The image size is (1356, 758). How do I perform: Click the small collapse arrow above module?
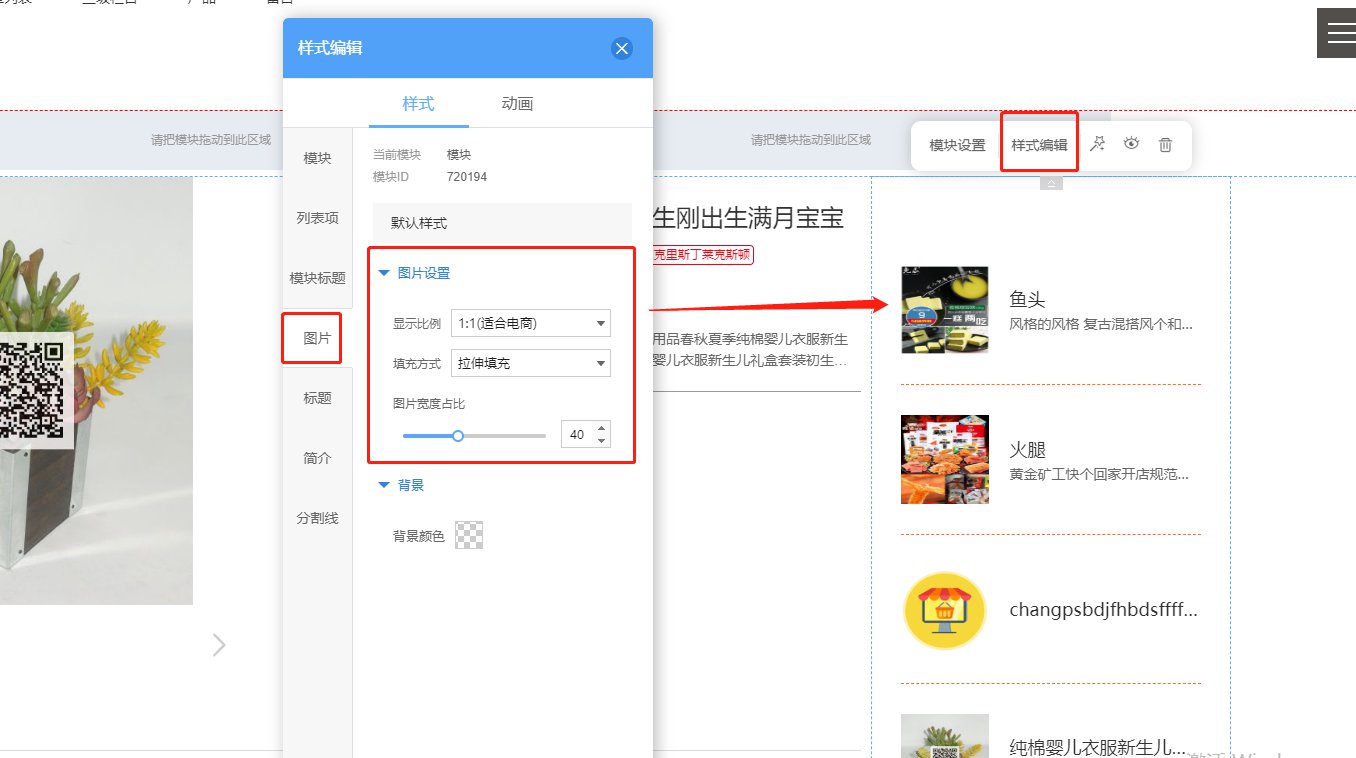click(1051, 183)
